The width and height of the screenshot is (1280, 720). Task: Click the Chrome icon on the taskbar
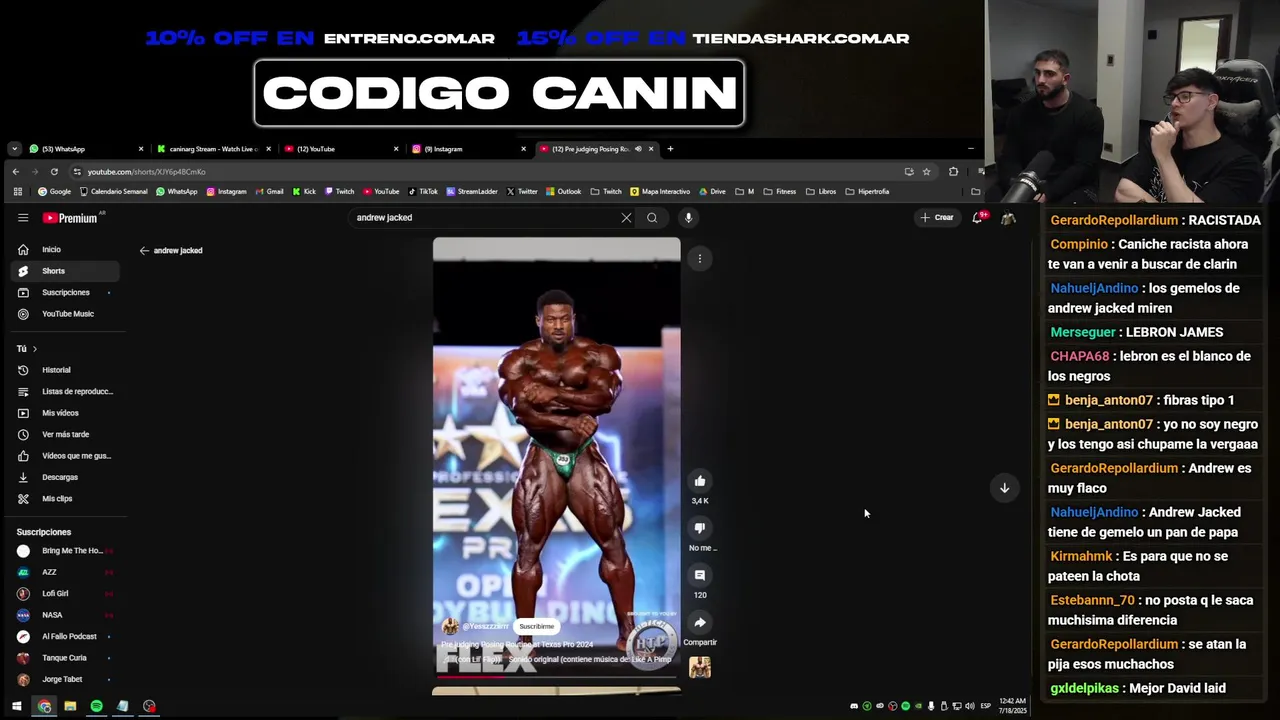pyautogui.click(x=44, y=706)
